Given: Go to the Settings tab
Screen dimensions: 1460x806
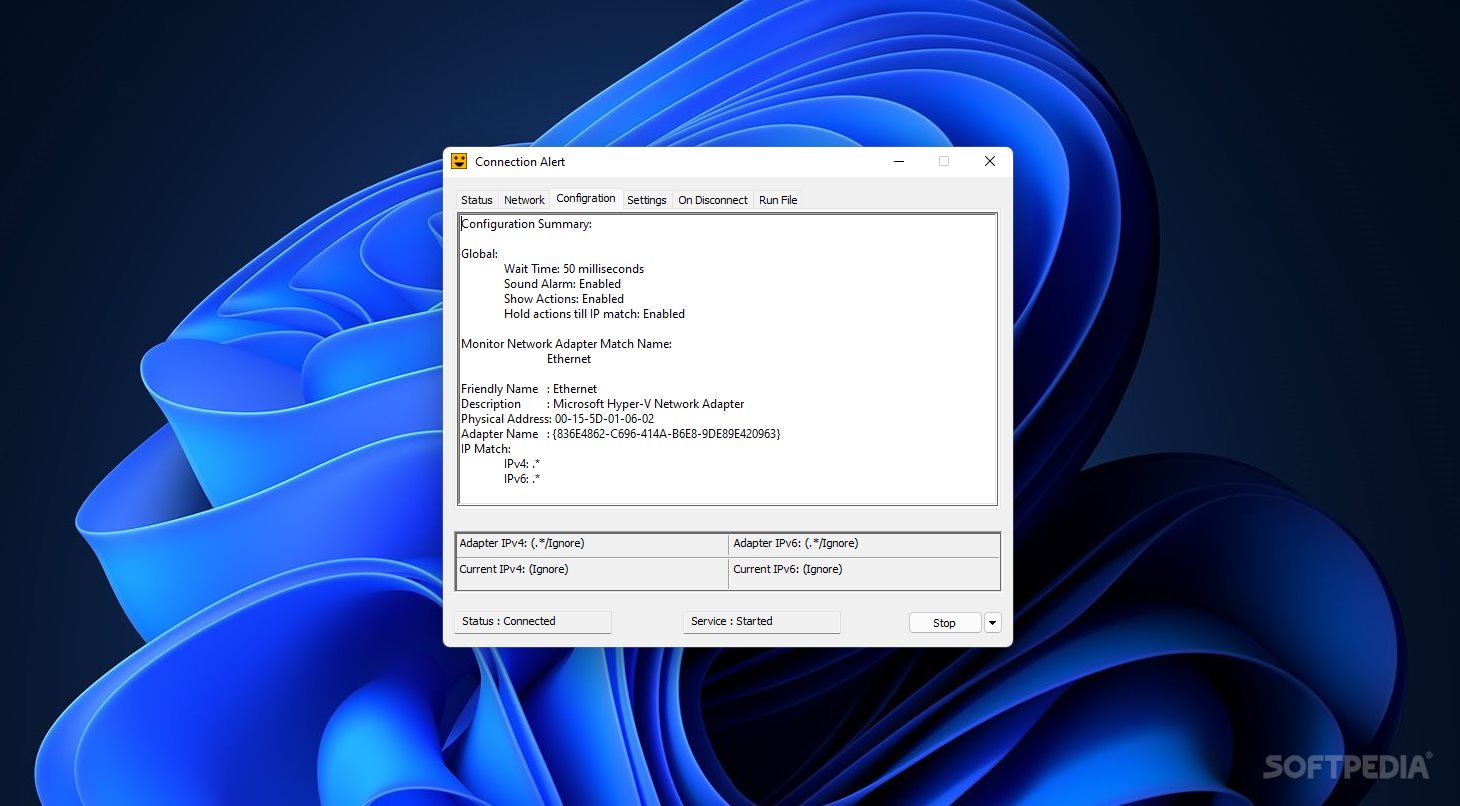Looking at the screenshot, I should pos(647,200).
